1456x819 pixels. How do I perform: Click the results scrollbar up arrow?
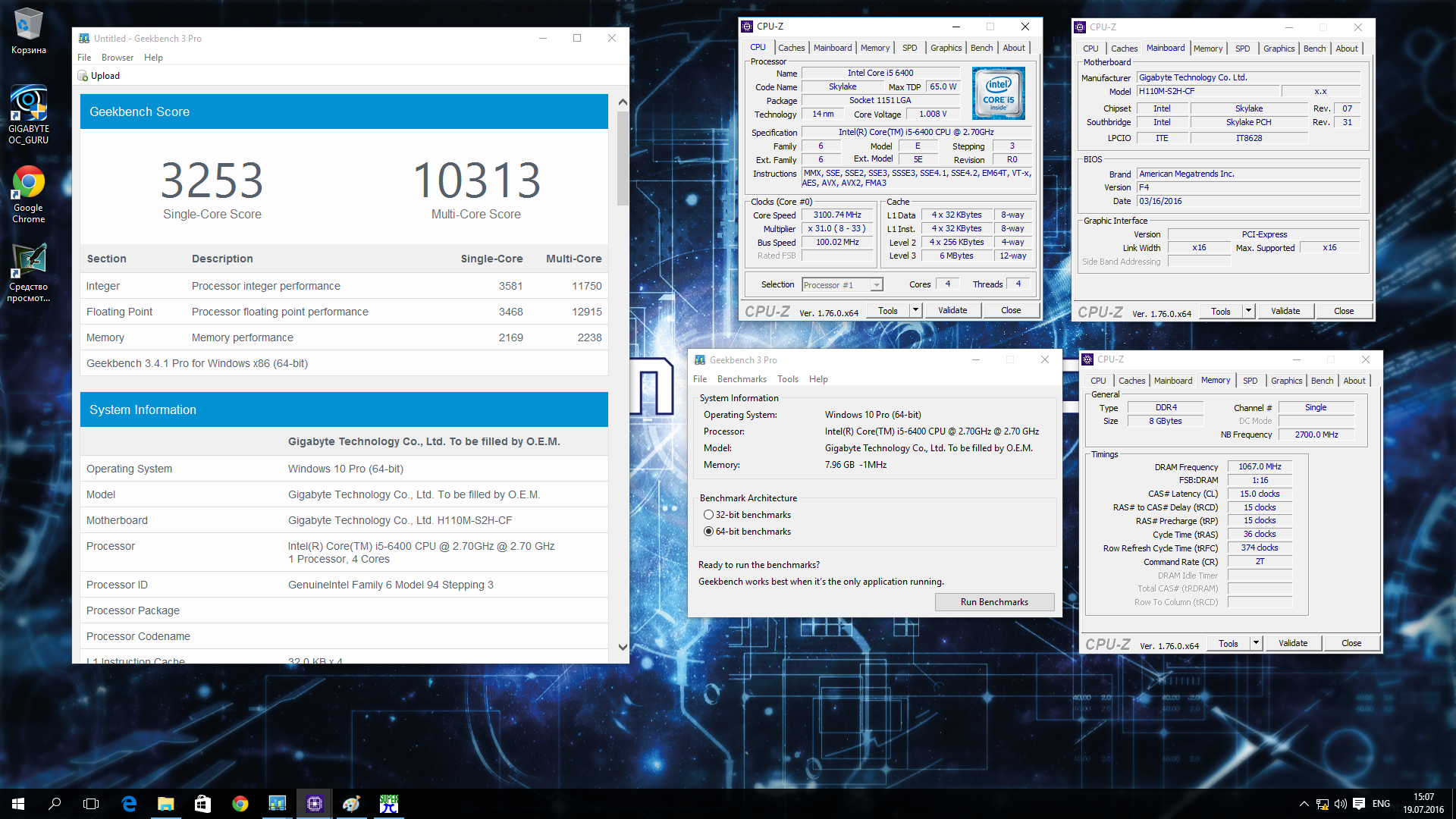[623, 102]
